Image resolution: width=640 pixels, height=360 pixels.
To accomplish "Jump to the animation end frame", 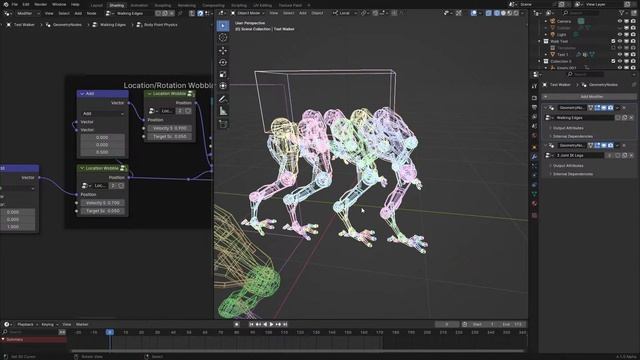I will (285, 324).
